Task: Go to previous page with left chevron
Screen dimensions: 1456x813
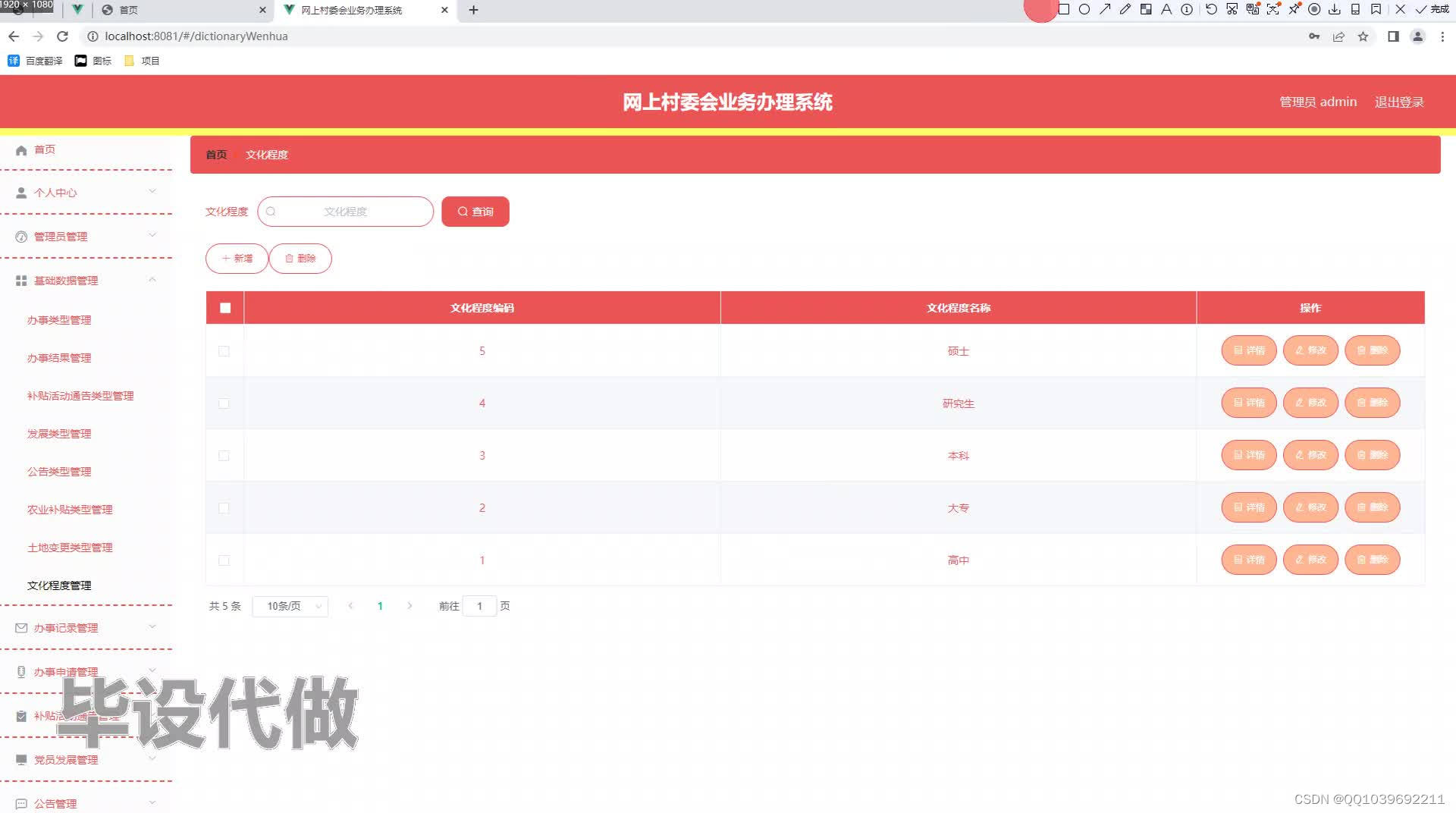Action: (350, 606)
